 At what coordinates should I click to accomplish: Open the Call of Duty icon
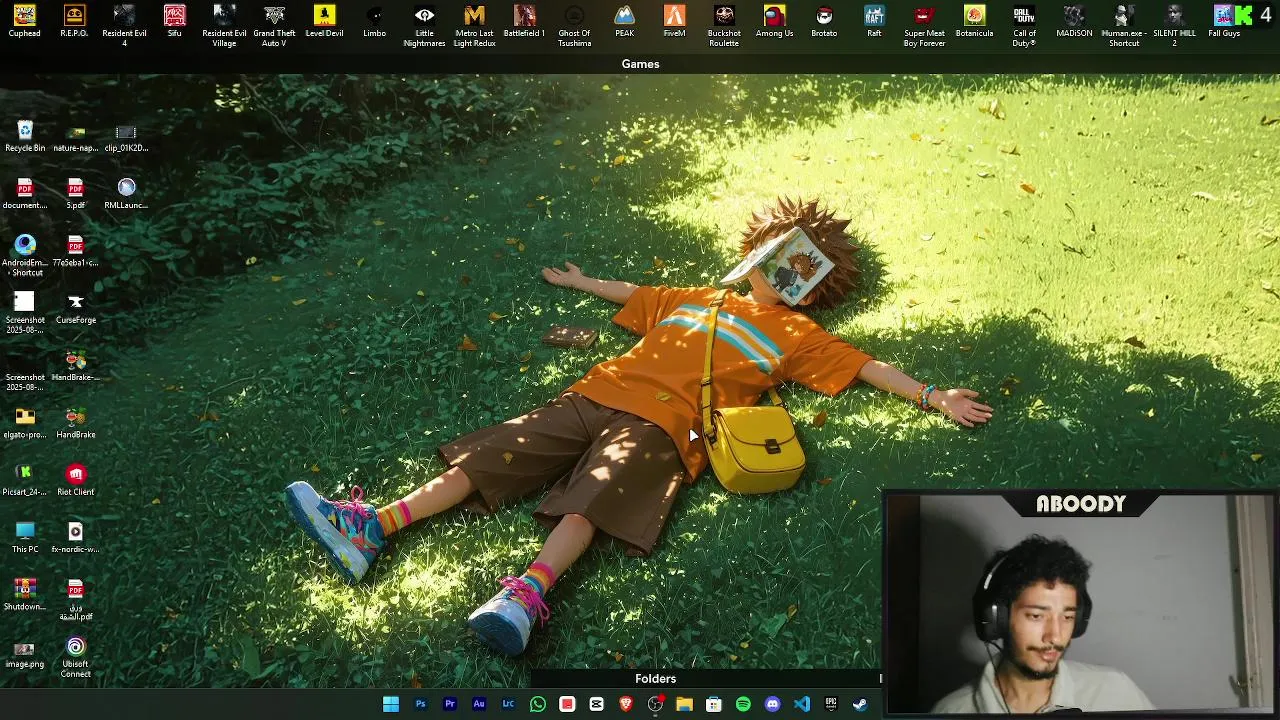pyautogui.click(x=1024, y=26)
